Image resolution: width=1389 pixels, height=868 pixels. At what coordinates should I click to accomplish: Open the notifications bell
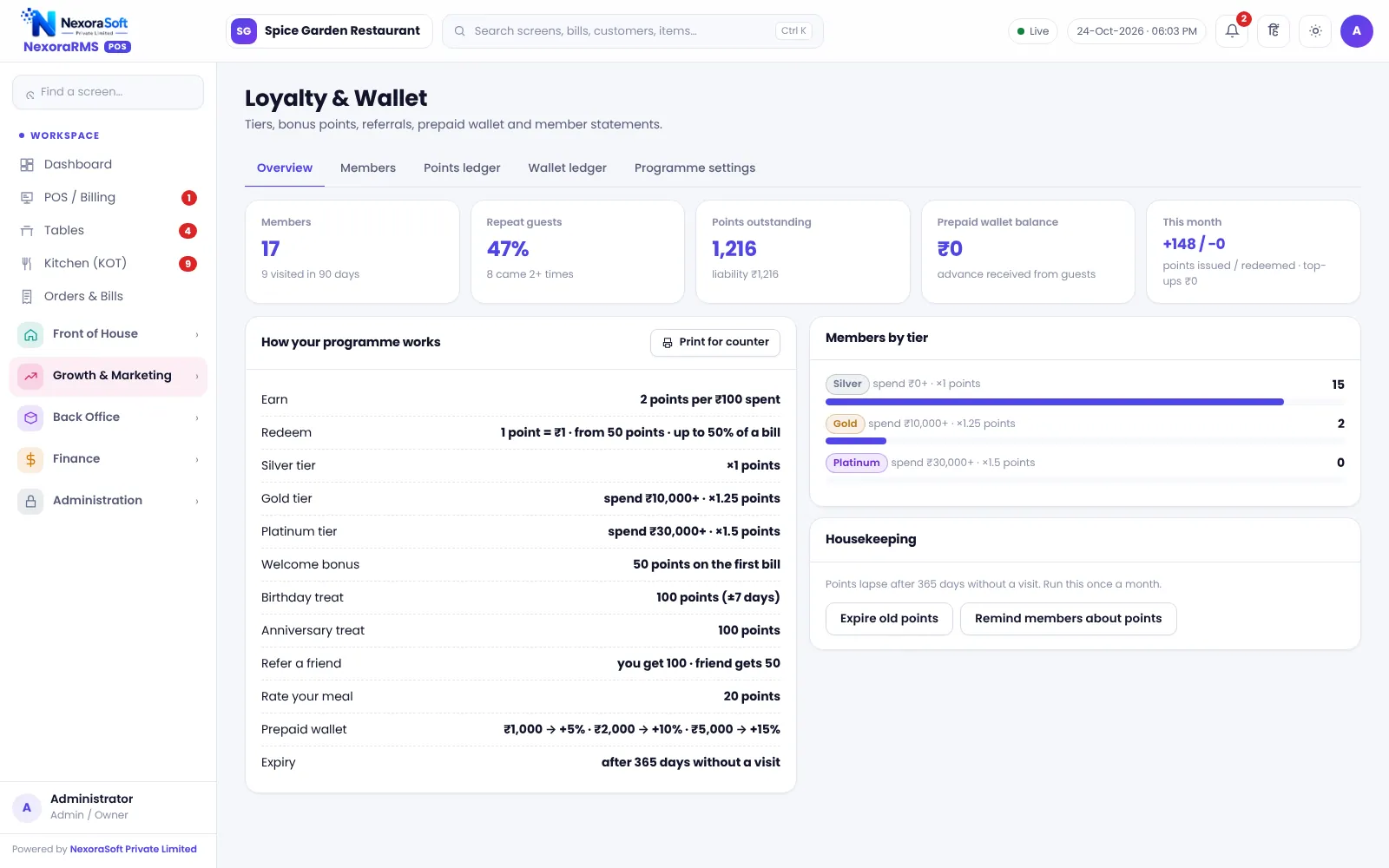tap(1232, 31)
